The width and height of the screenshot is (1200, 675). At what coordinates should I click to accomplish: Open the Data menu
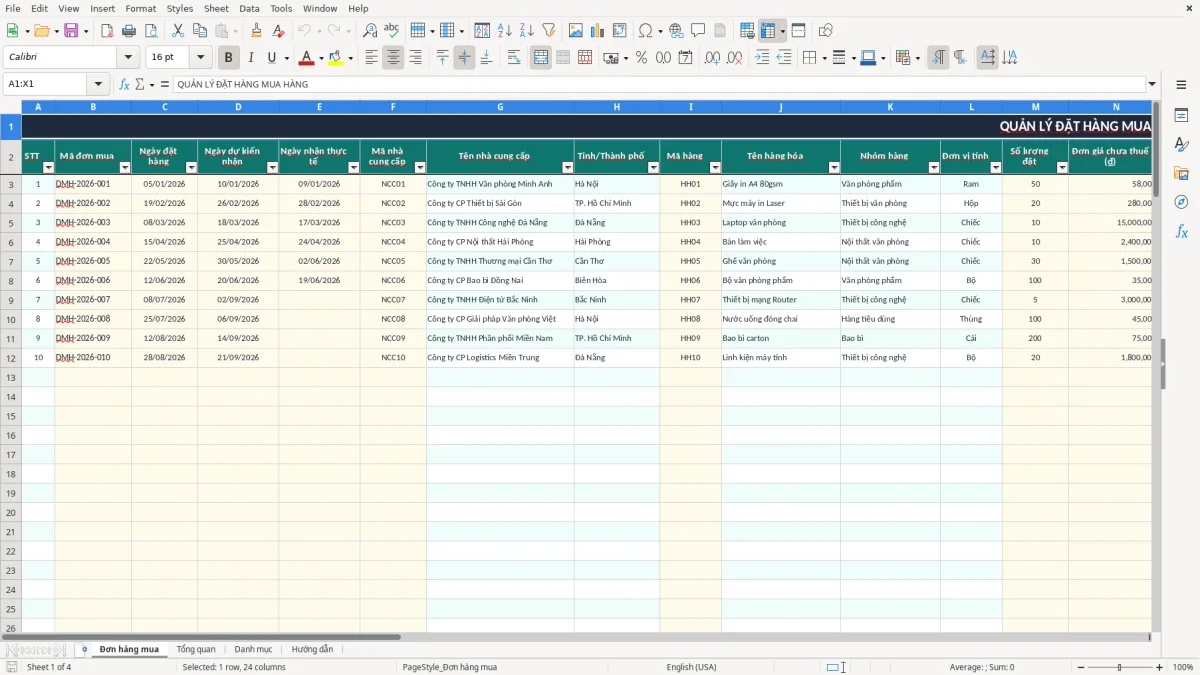249,8
